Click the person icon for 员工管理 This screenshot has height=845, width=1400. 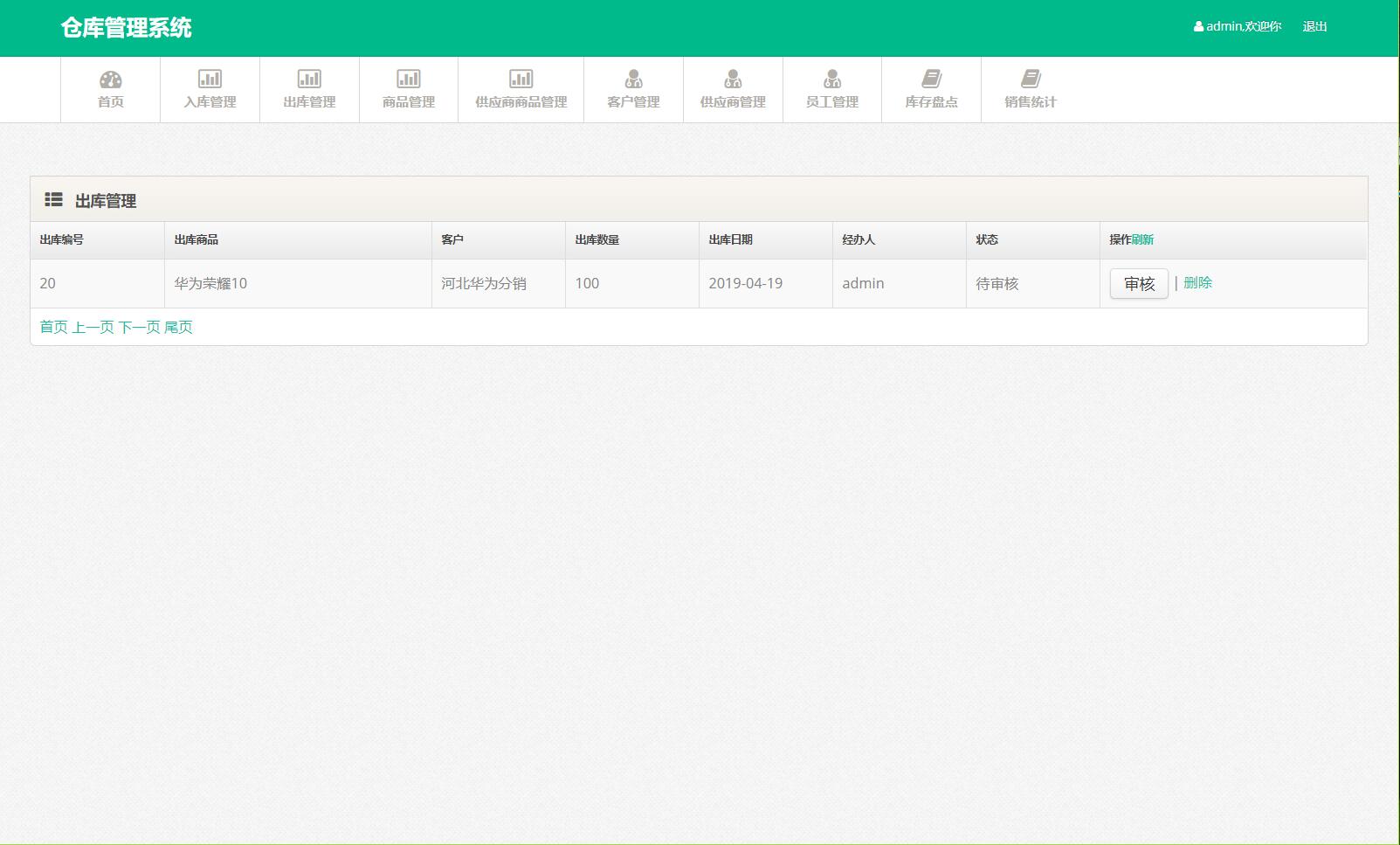pos(832,80)
